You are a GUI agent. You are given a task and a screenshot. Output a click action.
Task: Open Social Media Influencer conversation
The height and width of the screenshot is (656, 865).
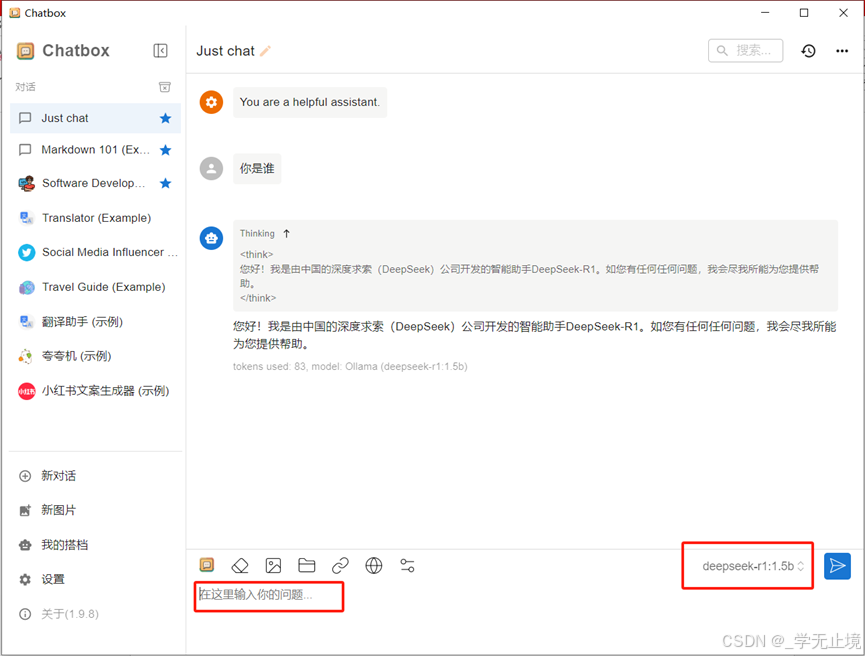[95, 252]
